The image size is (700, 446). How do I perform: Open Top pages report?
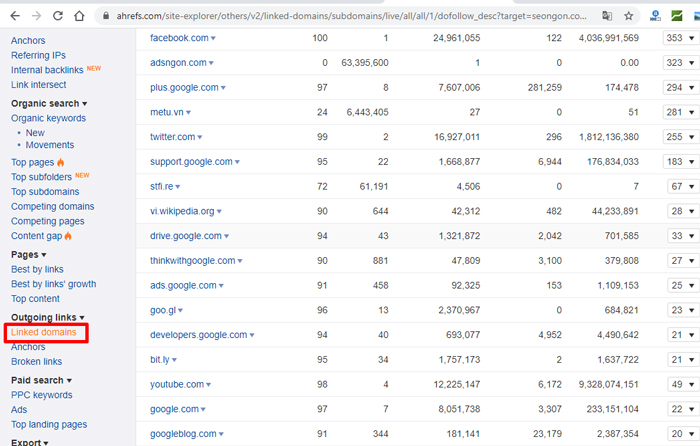tap(33, 163)
